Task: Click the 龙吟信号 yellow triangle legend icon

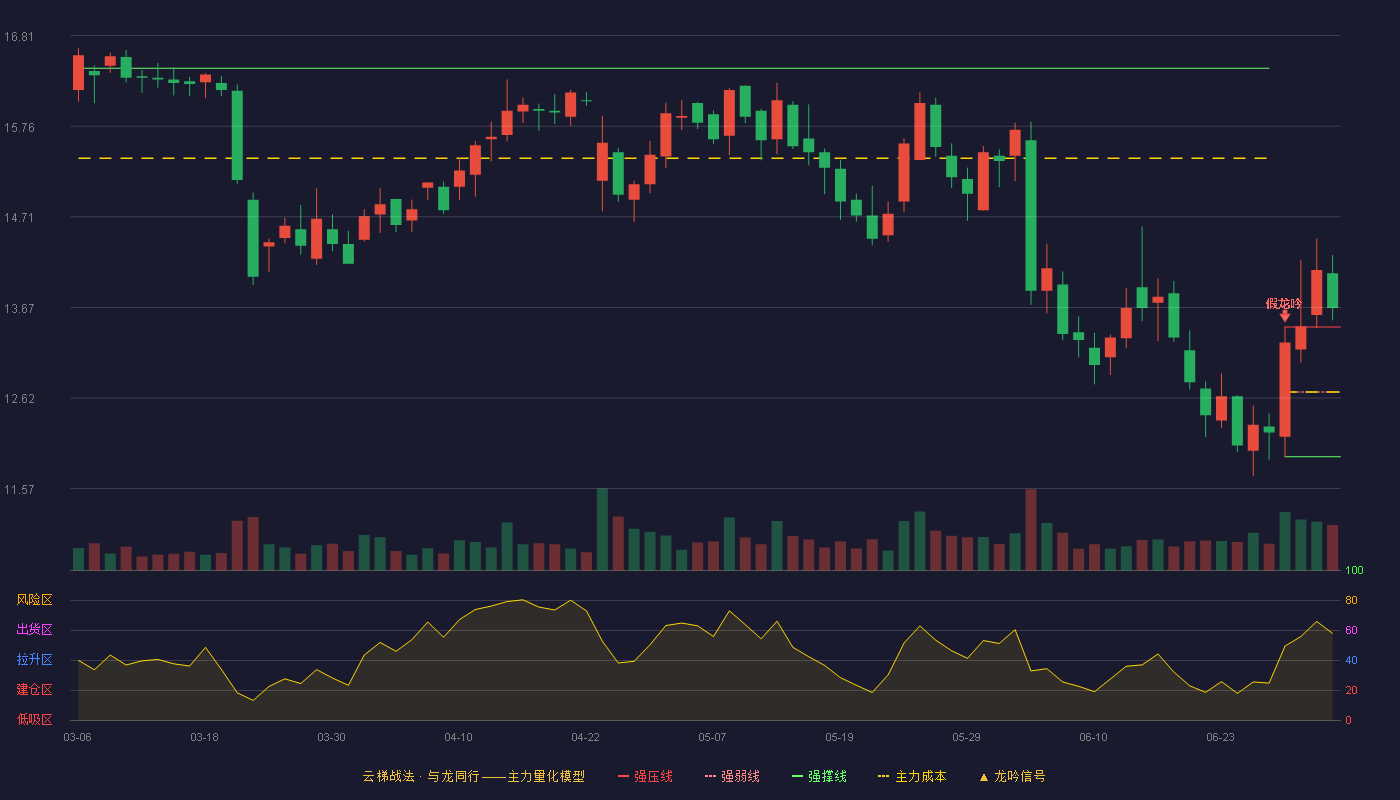Action: click(x=983, y=777)
